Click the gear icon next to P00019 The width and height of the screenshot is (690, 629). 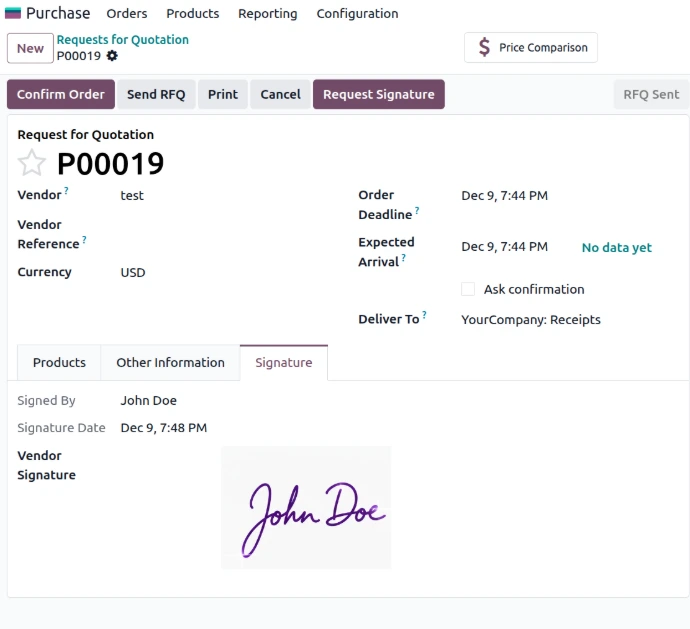[112, 56]
